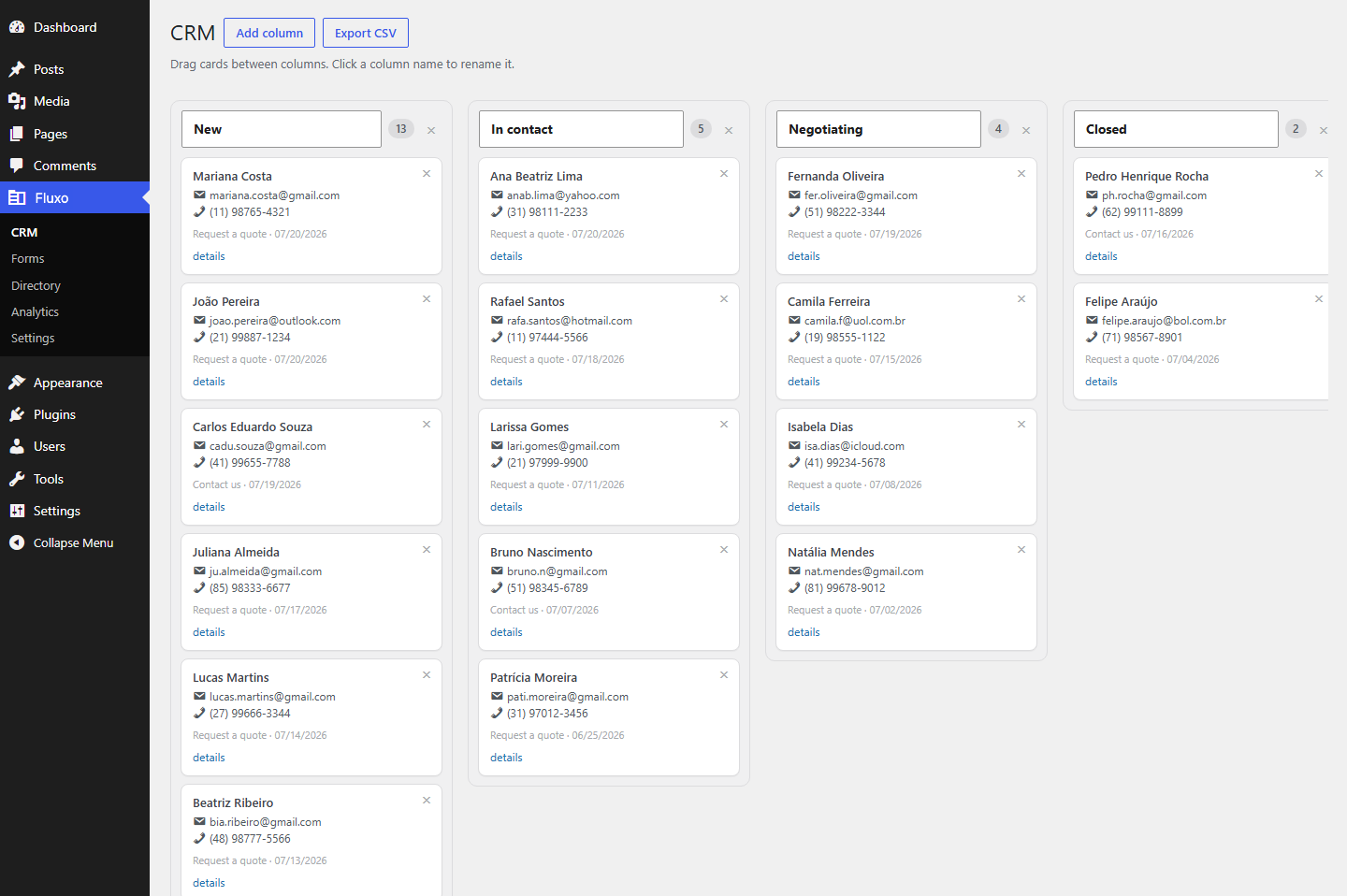Remove João Pereira's card
This screenshot has height=896, width=1347.
point(427,299)
